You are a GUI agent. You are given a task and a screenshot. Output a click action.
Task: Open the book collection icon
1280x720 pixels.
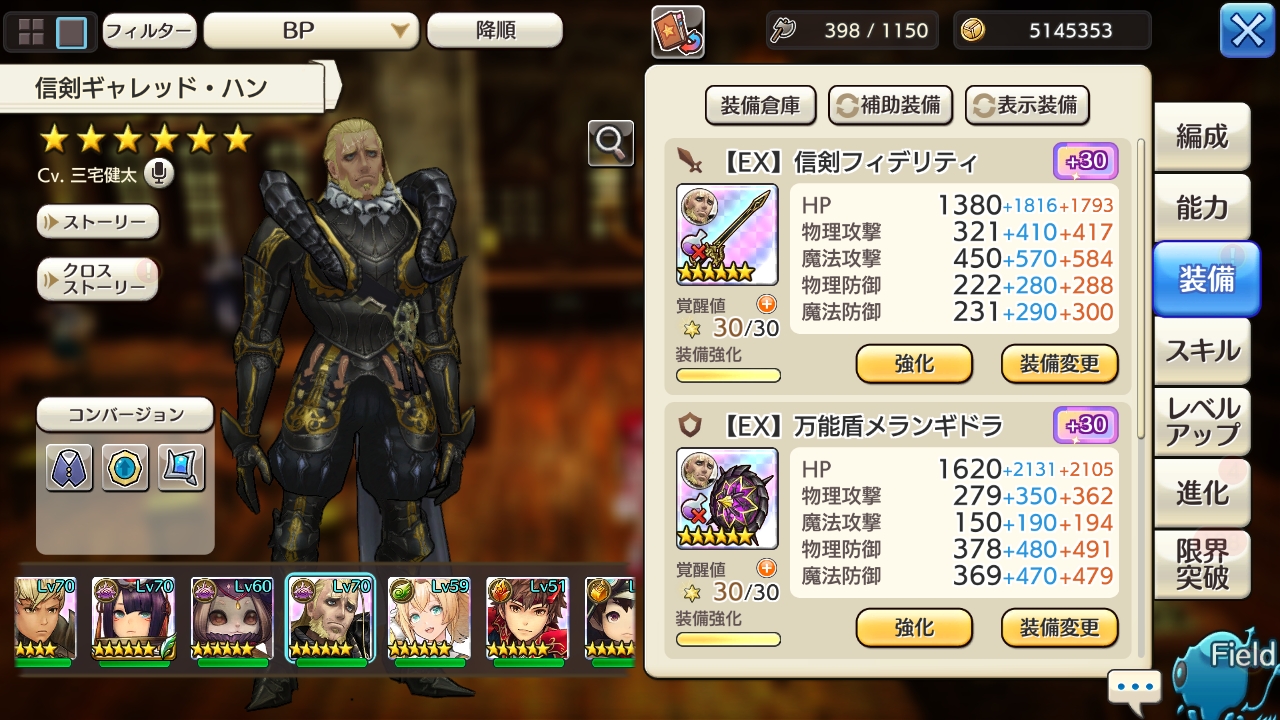coord(678,32)
